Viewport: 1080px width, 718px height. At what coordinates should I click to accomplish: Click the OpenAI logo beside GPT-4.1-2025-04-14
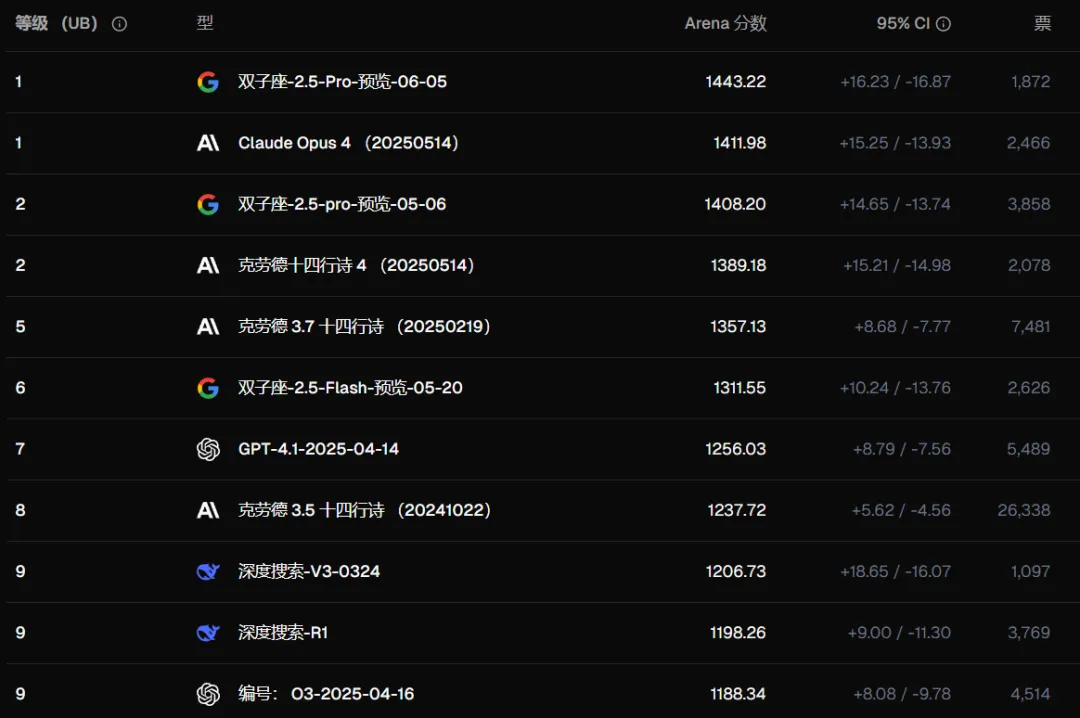click(208, 449)
